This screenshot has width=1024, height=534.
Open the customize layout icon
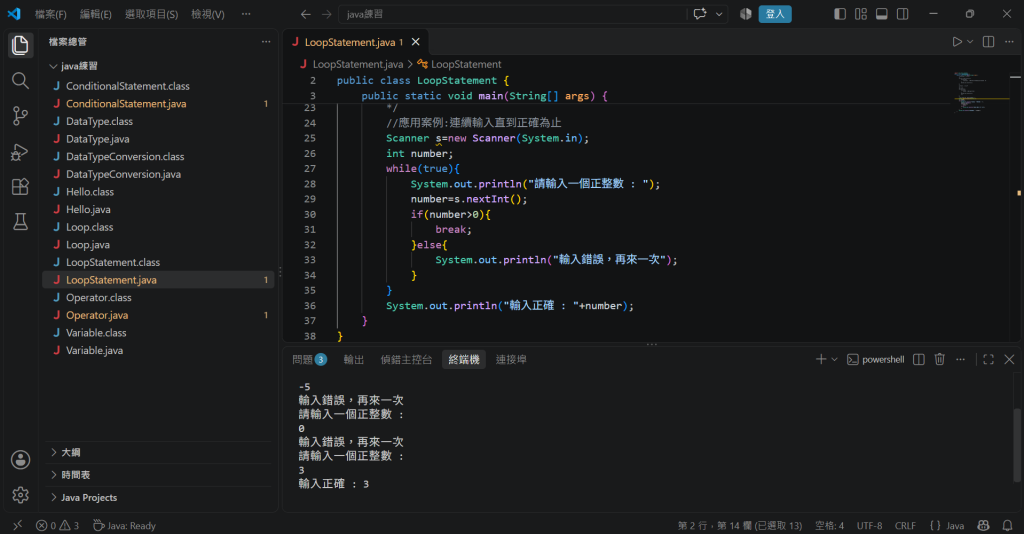pyautogui.click(x=861, y=14)
